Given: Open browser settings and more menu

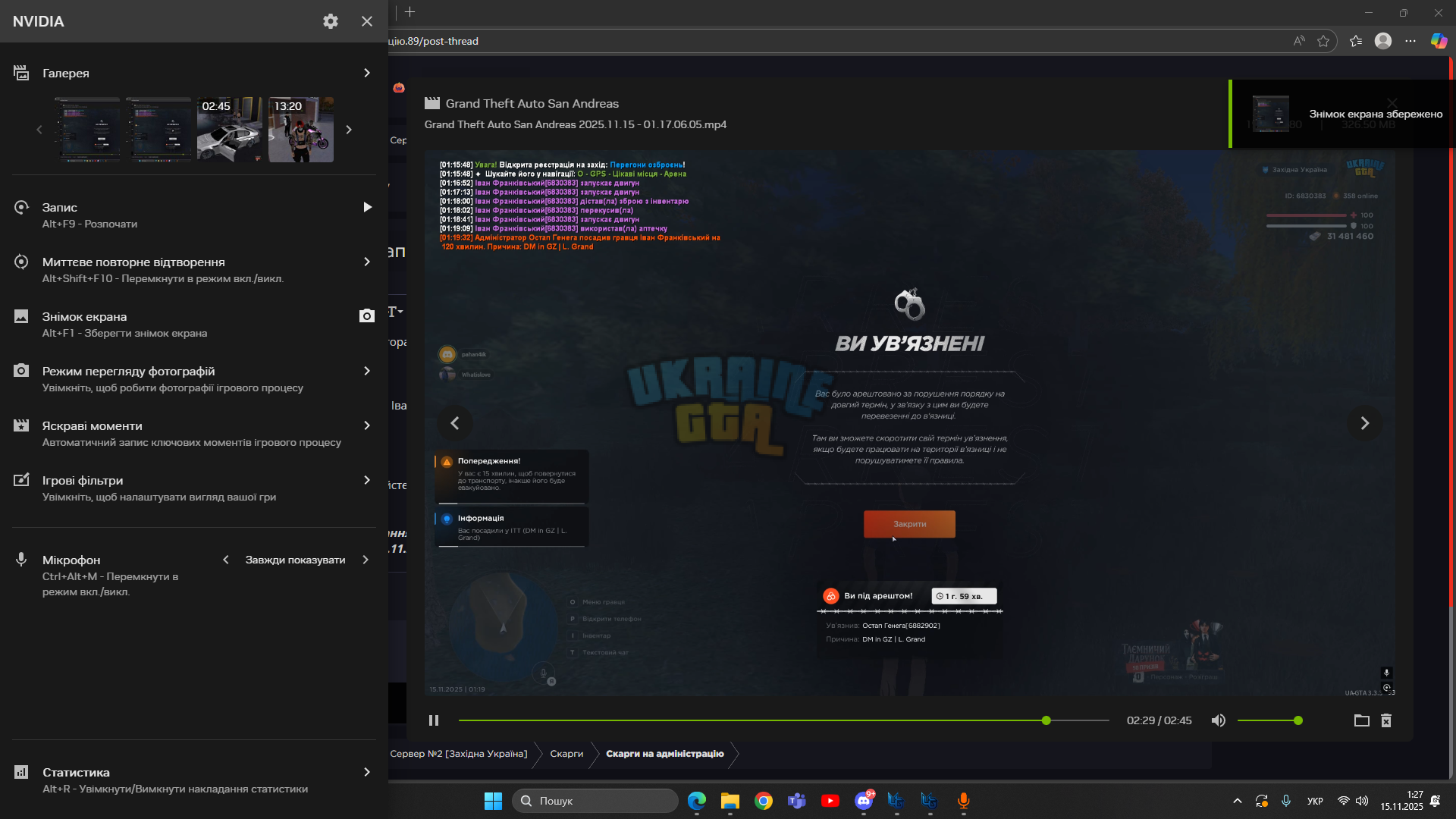Looking at the screenshot, I should (1410, 41).
